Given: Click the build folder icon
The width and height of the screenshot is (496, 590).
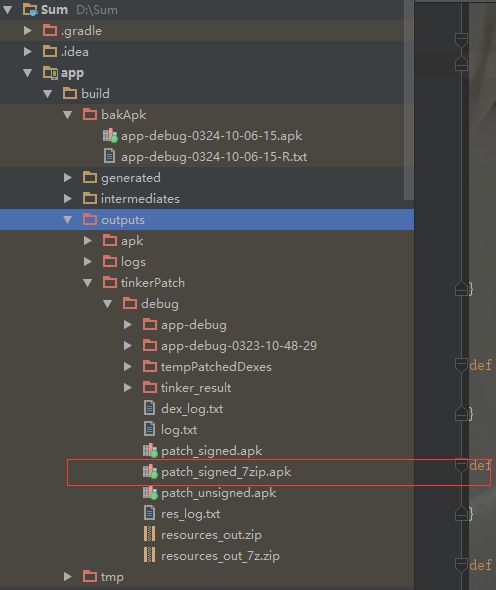Looking at the screenshot, I should tap(70, 93).
